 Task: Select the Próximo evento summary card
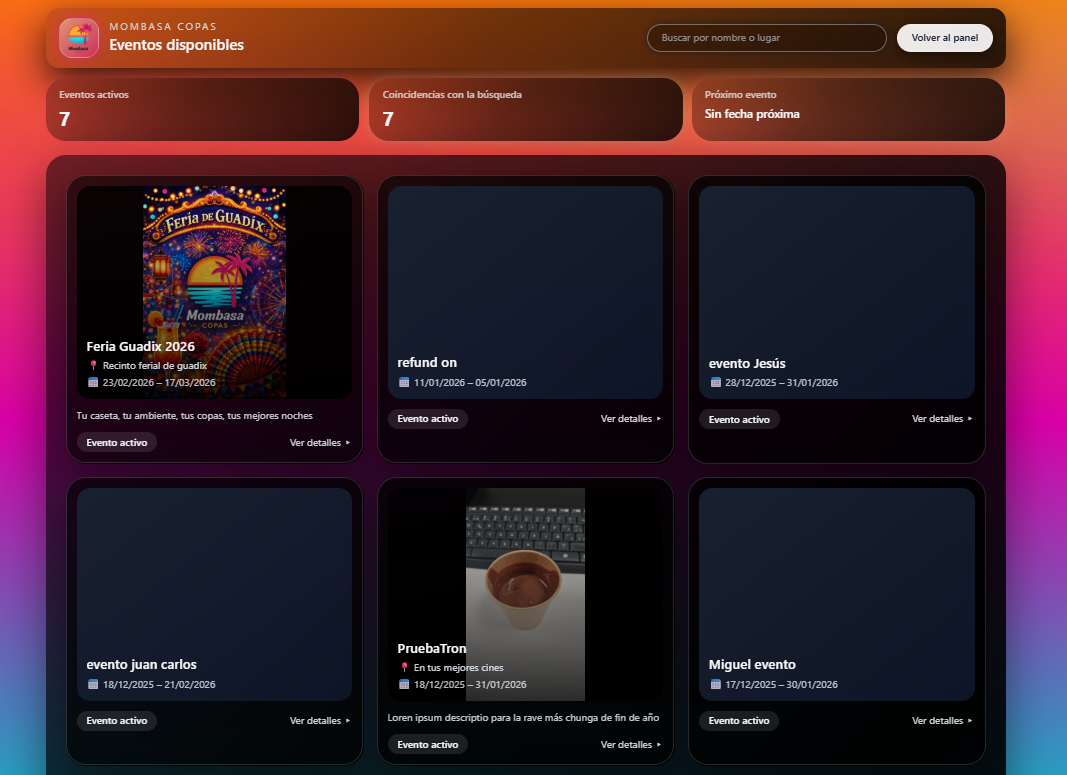848,110
